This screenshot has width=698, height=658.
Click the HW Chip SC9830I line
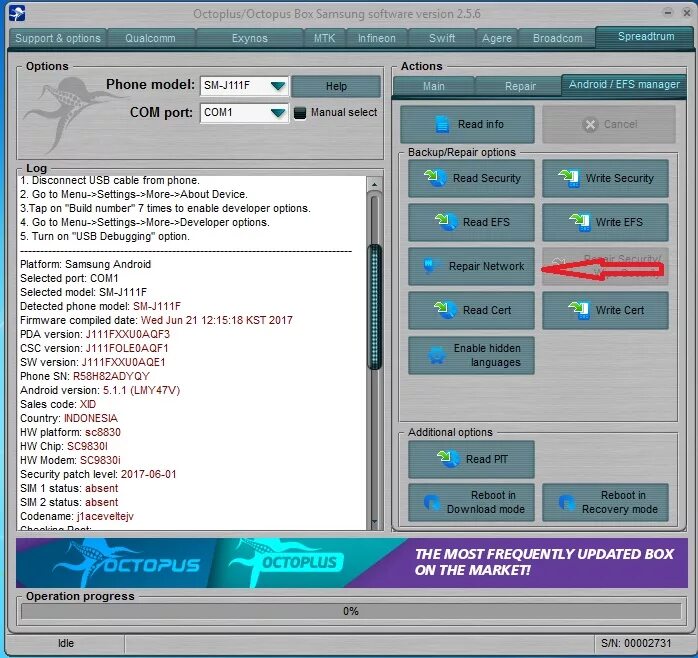[x=64, y=446]
